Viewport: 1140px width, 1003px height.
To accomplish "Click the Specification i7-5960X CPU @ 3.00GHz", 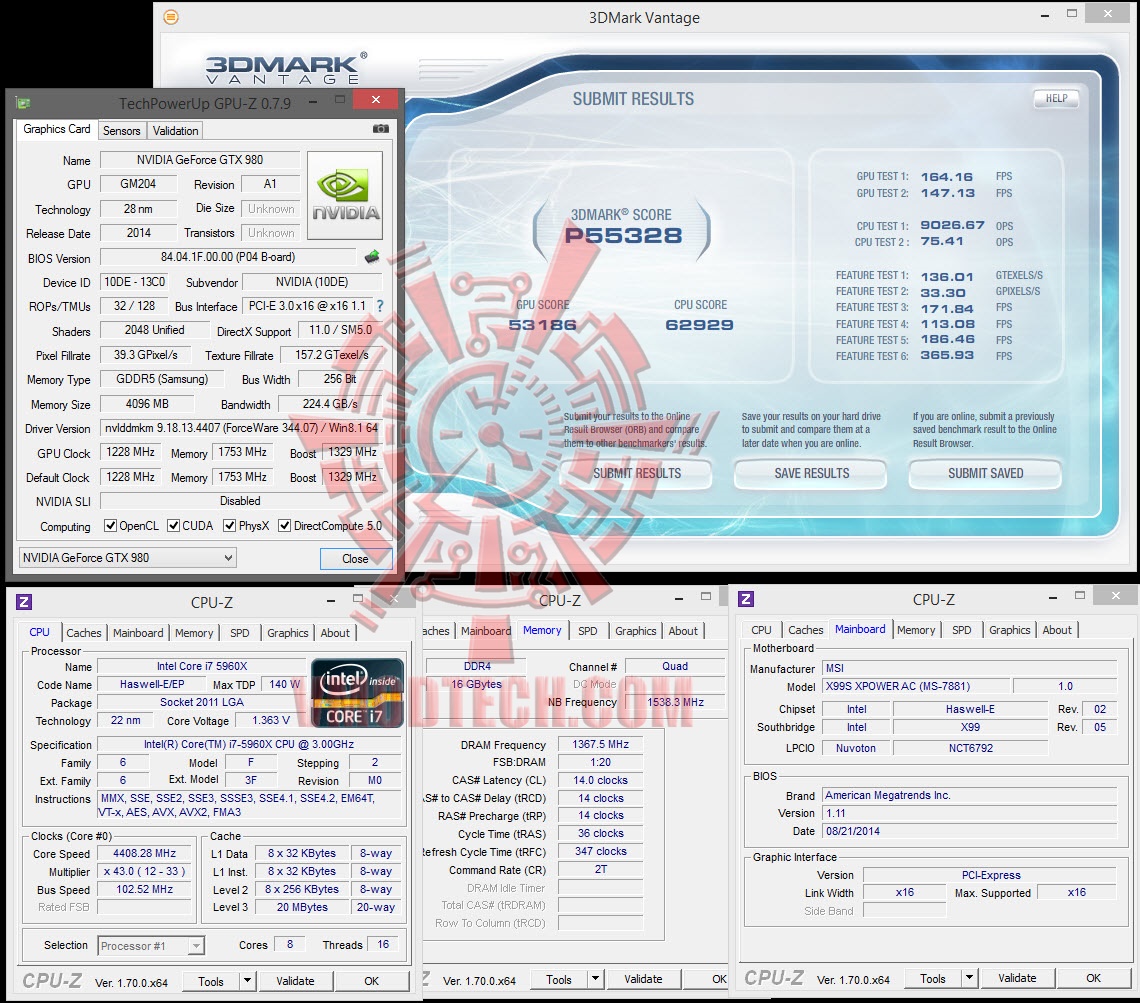I will coord(249,744).
